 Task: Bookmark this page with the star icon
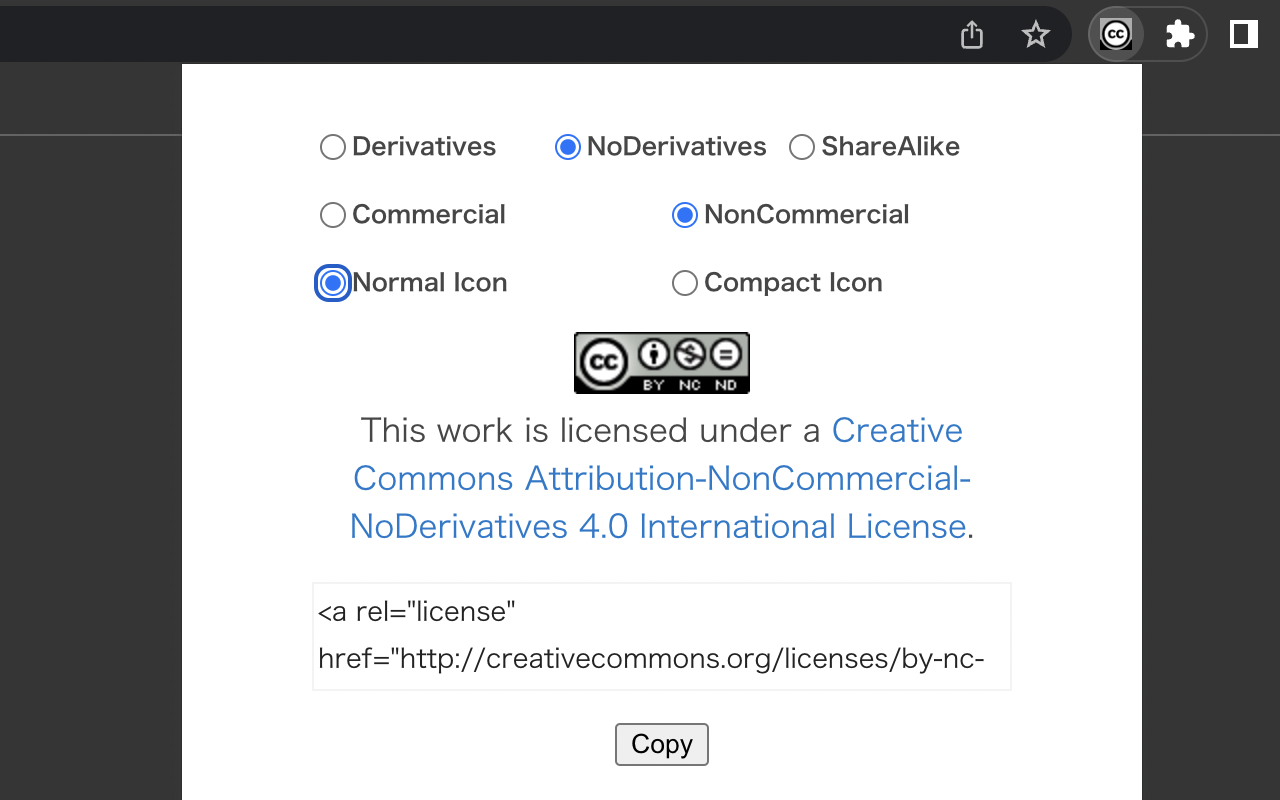(x=1036, y=35)
